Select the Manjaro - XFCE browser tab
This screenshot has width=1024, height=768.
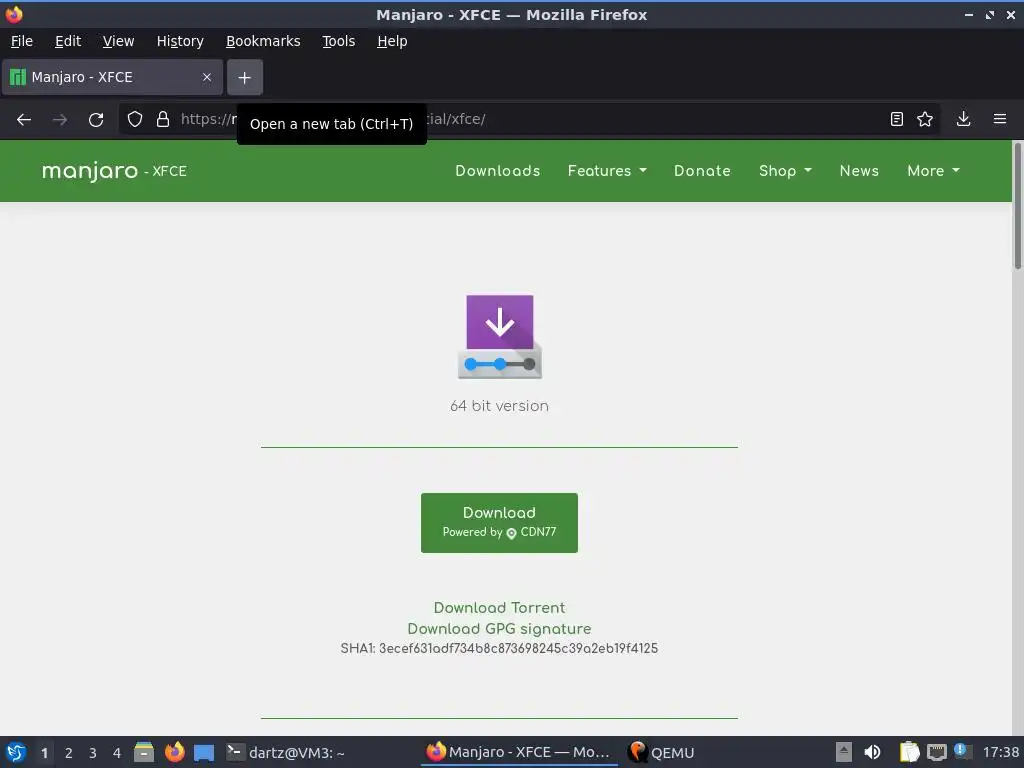coord(112,78)
